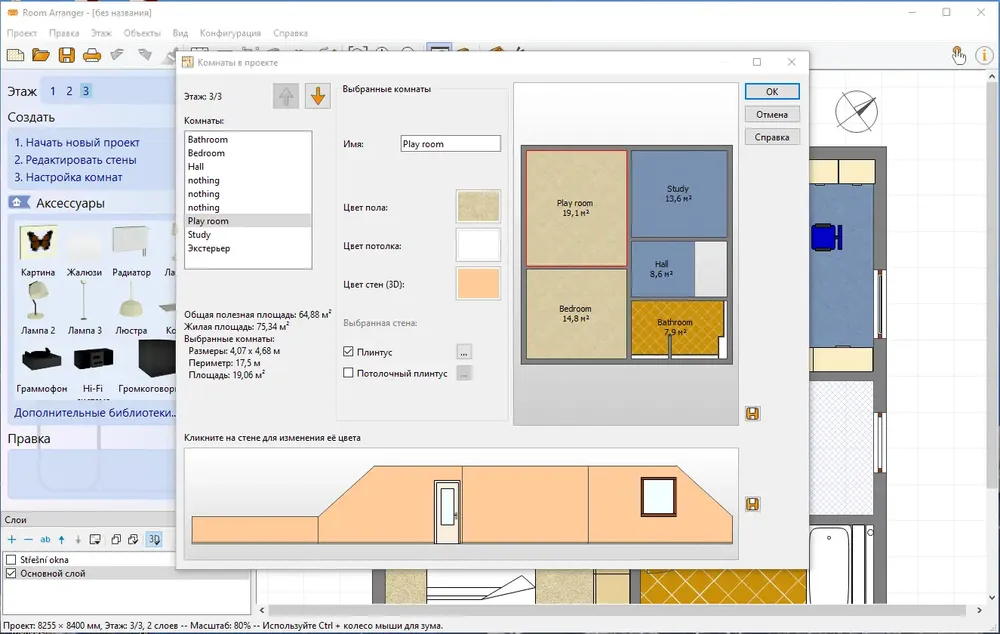1000x634 pixels.
Task: Move layer up with blue arrow
Action: coord(61,540)
